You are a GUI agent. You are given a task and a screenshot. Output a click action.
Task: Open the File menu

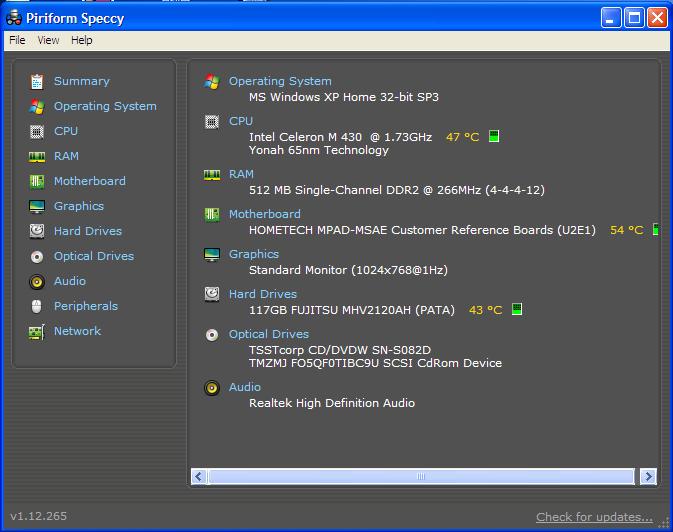tap(17, 40)
